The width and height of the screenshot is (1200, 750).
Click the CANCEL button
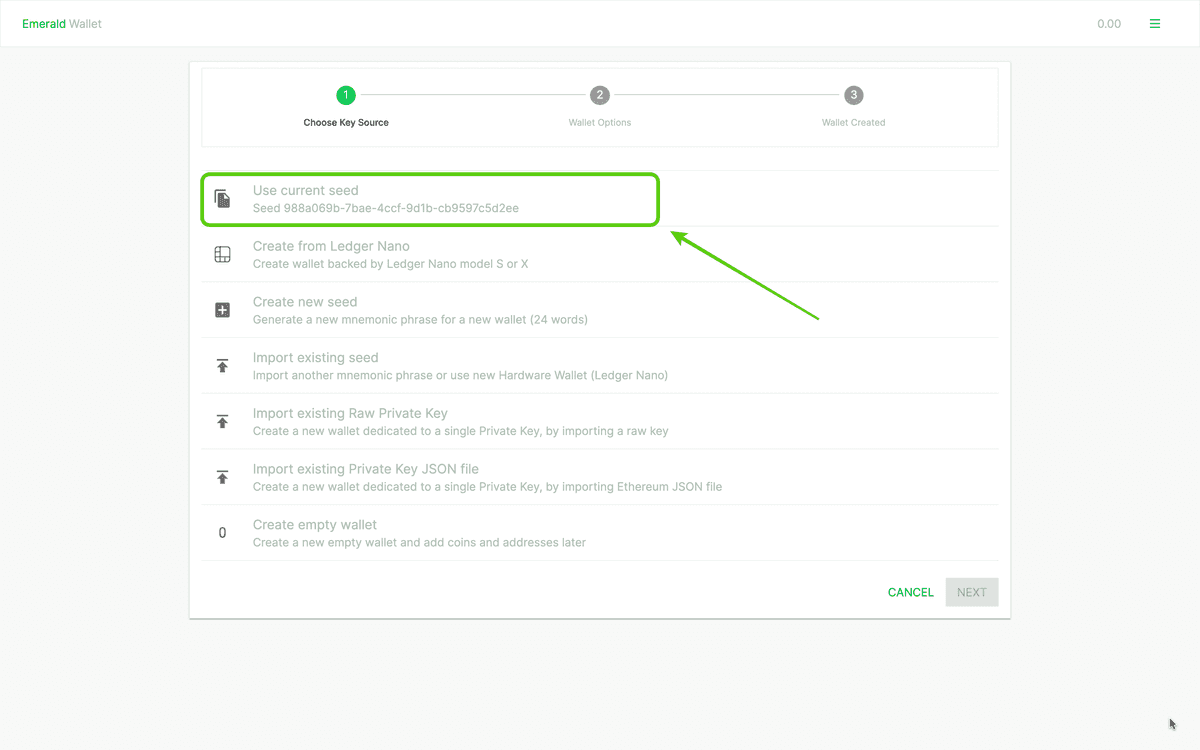click(x=910, y=592)
